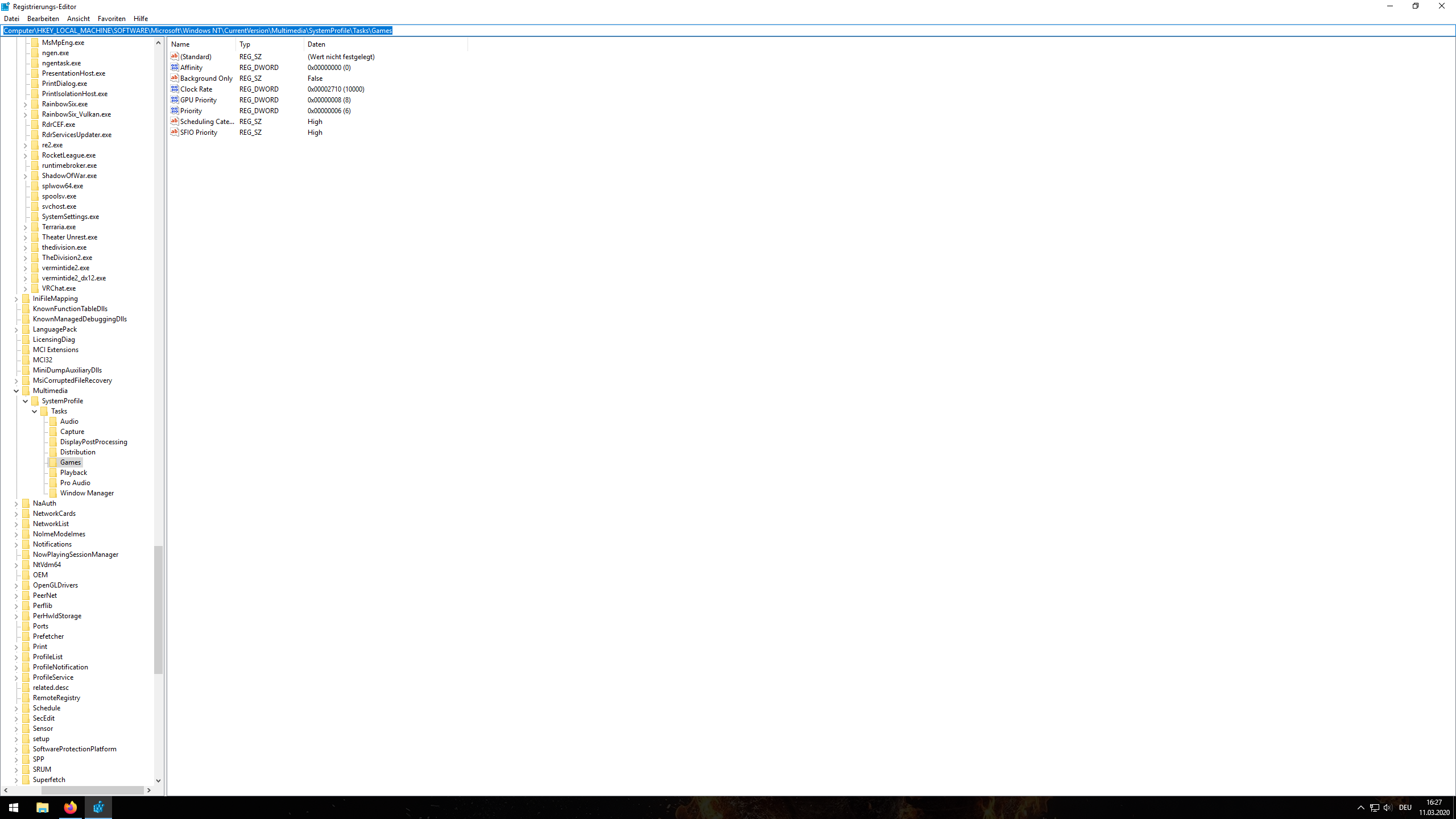Click the taskbar clock showing 16:27
This screenshot has height=819, width=1456.
point(1434,808)
